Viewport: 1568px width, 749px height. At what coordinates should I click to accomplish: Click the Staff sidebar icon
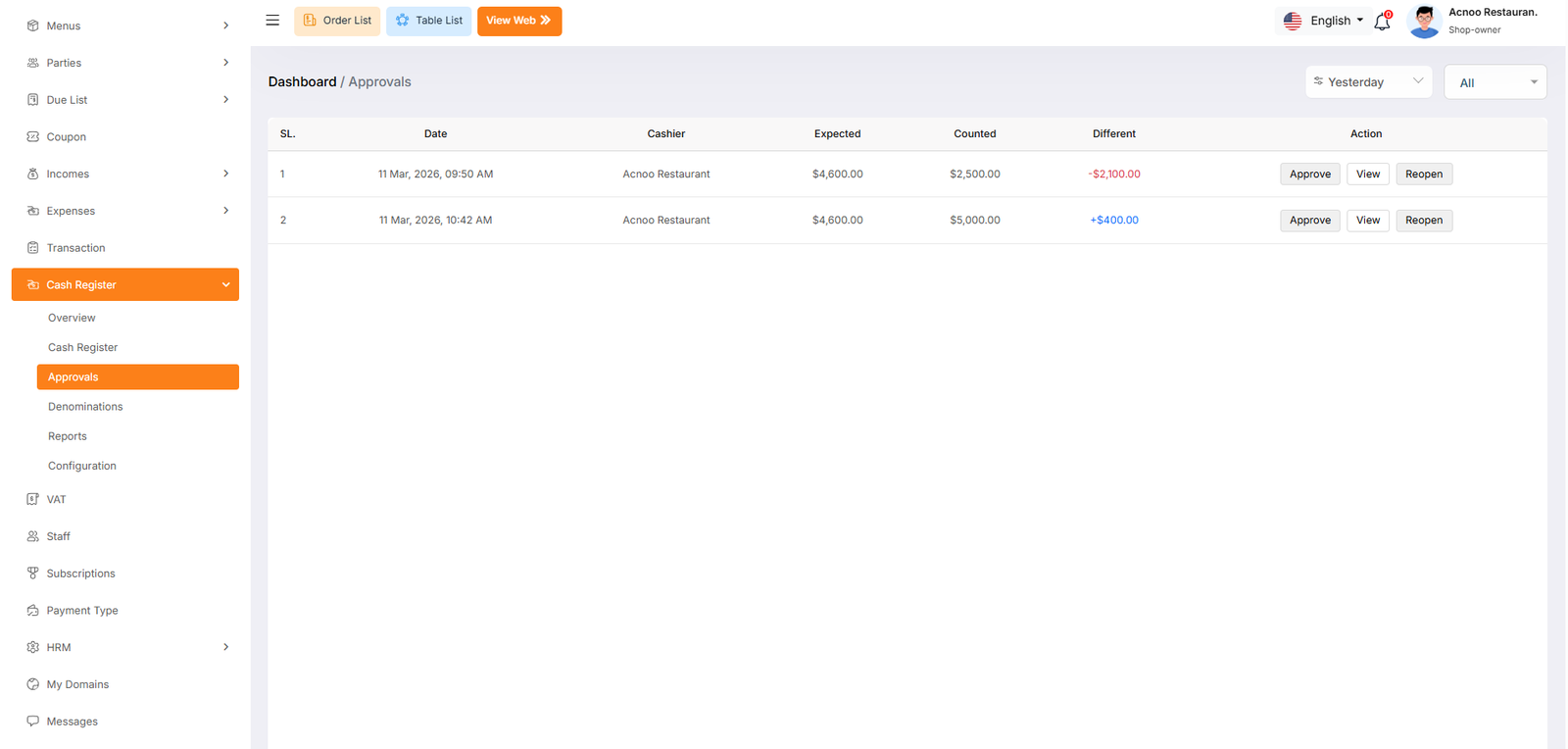coord(33,536)
